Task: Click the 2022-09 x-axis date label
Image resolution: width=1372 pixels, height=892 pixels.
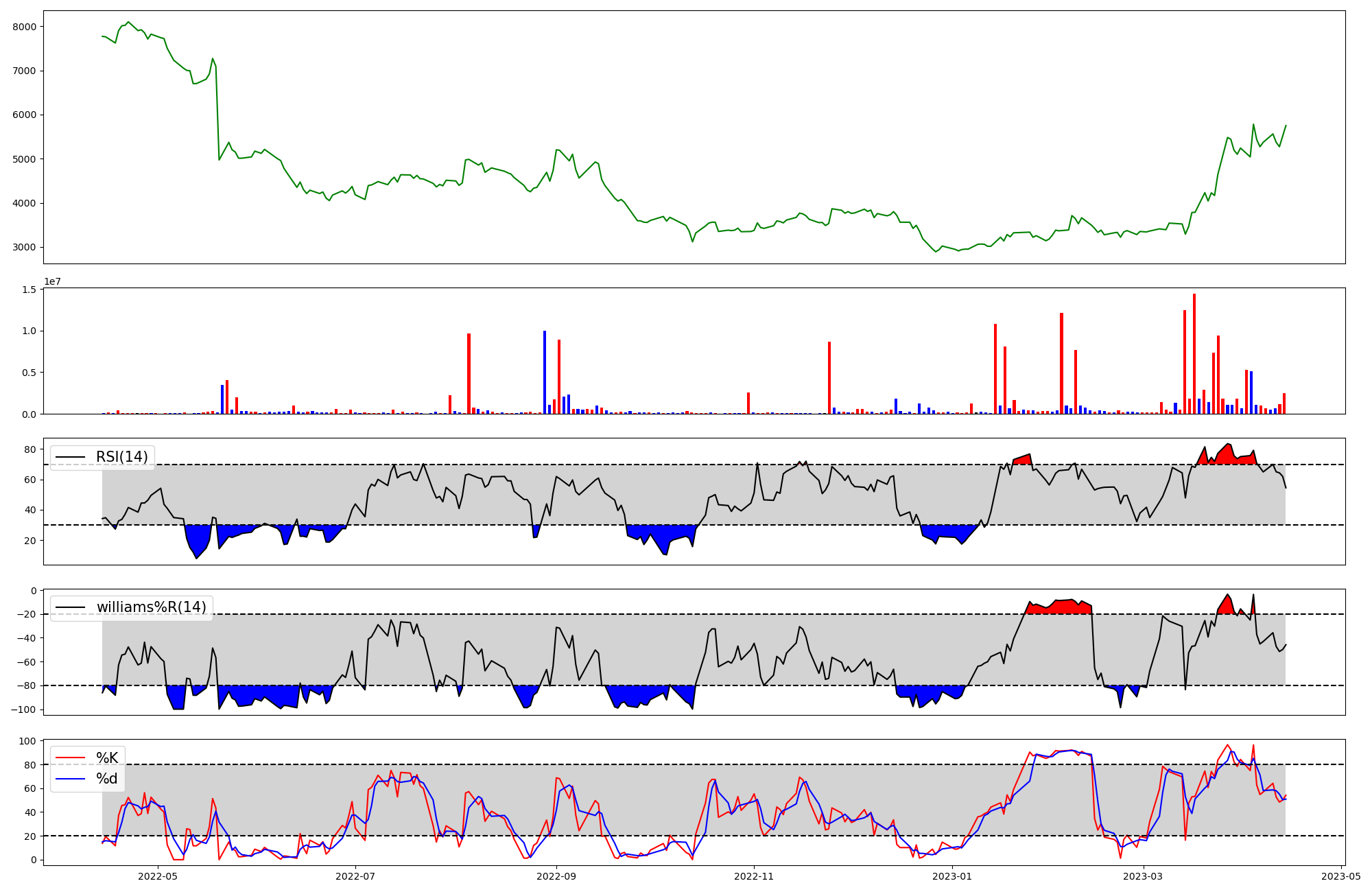Action: (x=556, y=876)
